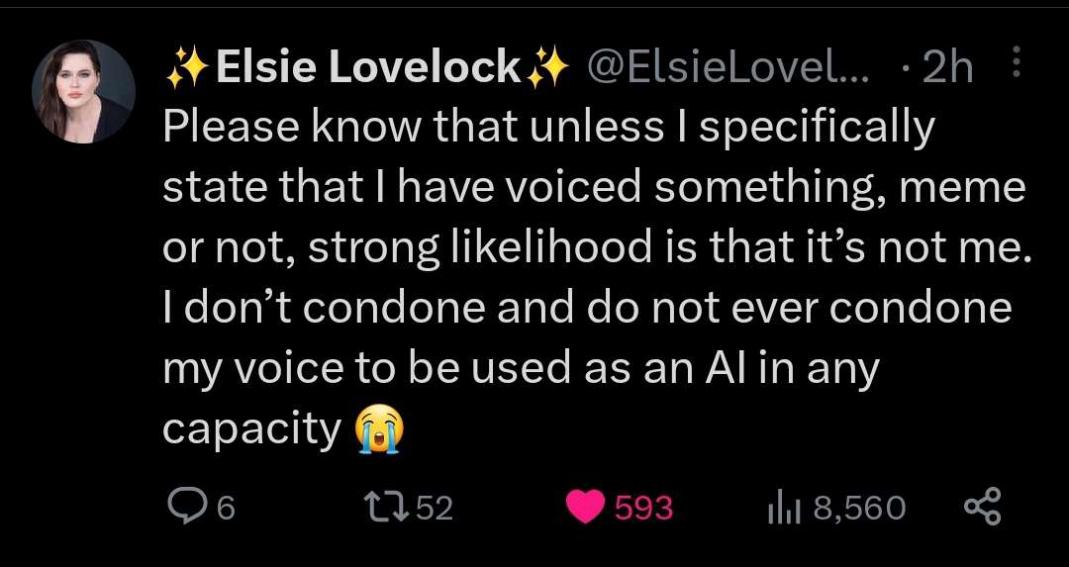
Task: Click the reply speech bubble icon
Action: tap(183, 507)
